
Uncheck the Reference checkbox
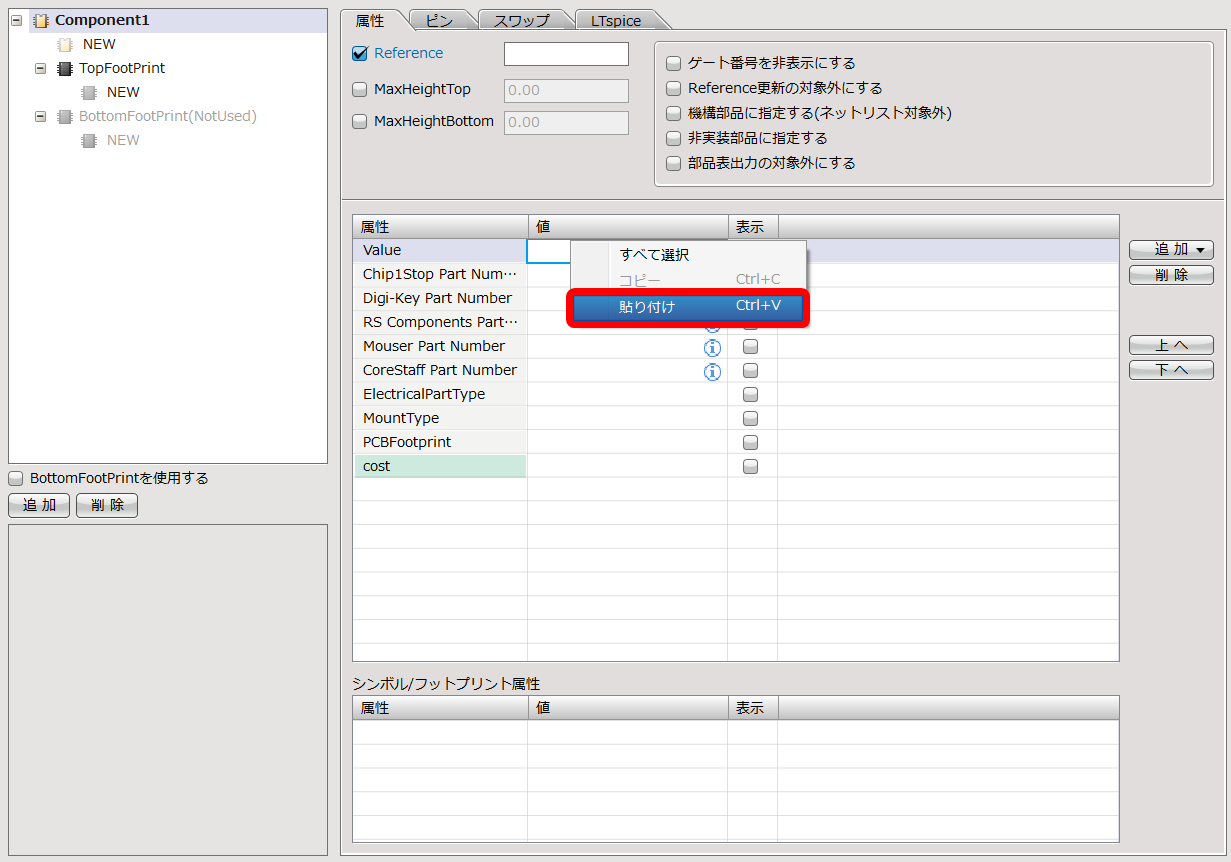tap(360, 54)
